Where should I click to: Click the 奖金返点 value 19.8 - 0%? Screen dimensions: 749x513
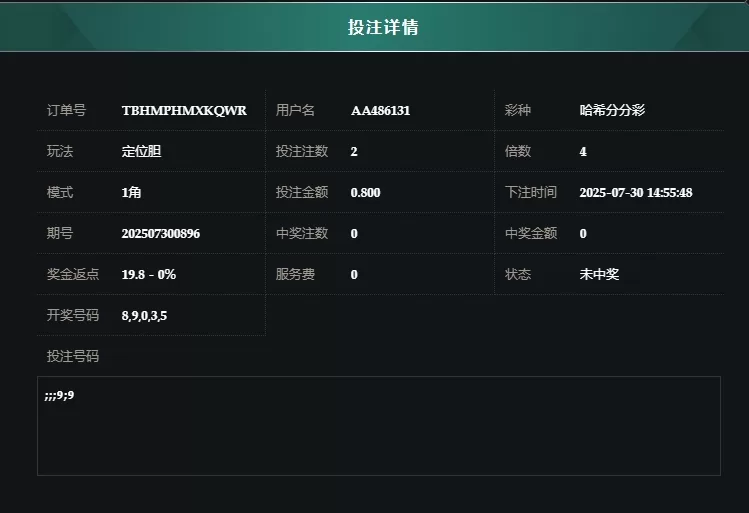pyautogui.click(x=149, y=275)
